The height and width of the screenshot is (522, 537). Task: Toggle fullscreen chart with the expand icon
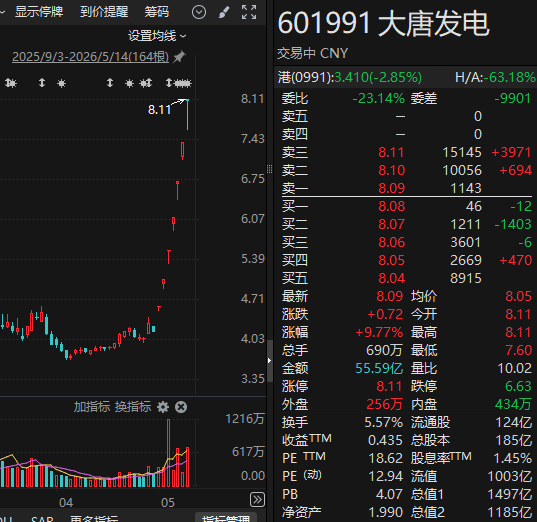(x=249, y=12)
